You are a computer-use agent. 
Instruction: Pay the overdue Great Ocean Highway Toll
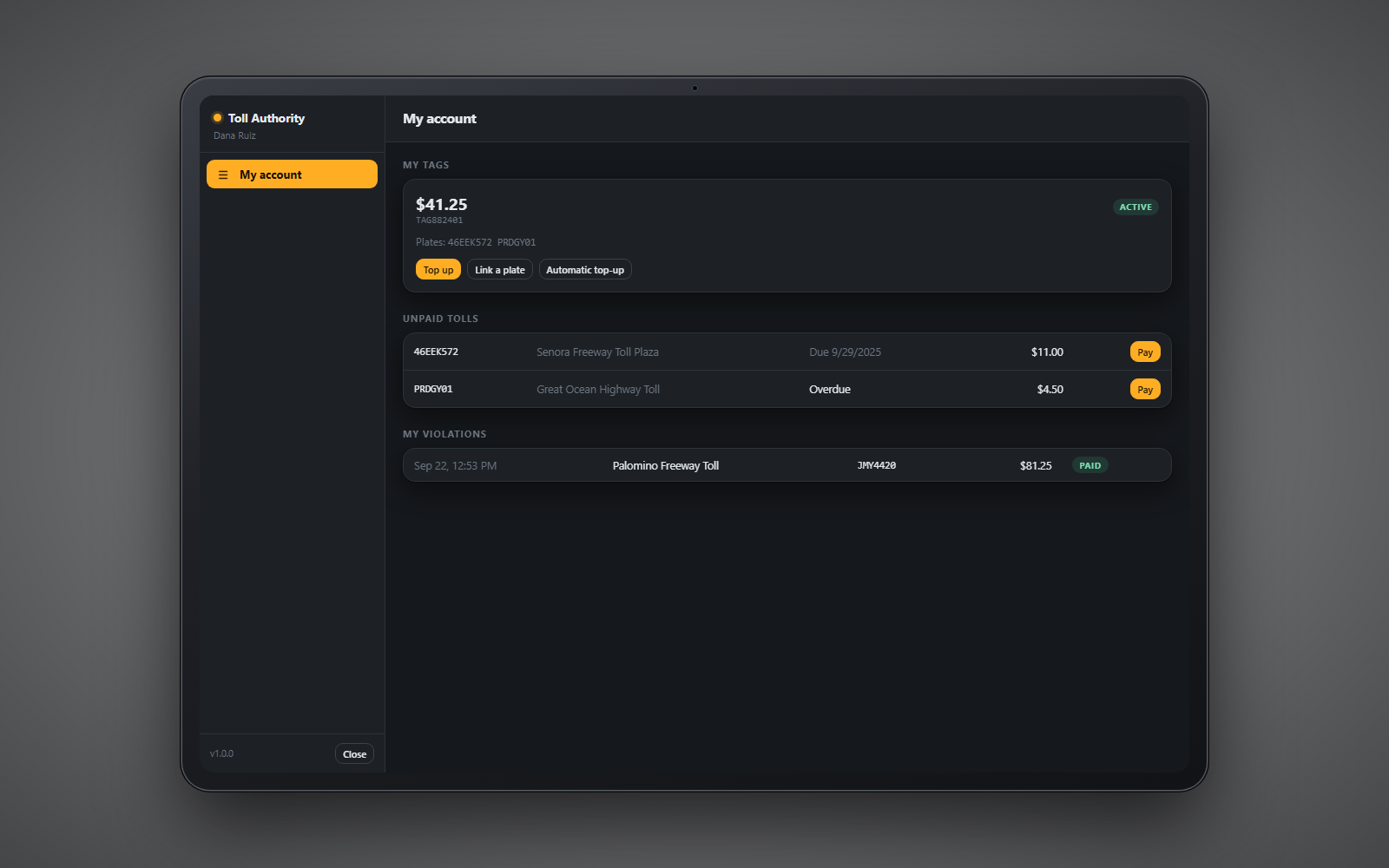1145,389
